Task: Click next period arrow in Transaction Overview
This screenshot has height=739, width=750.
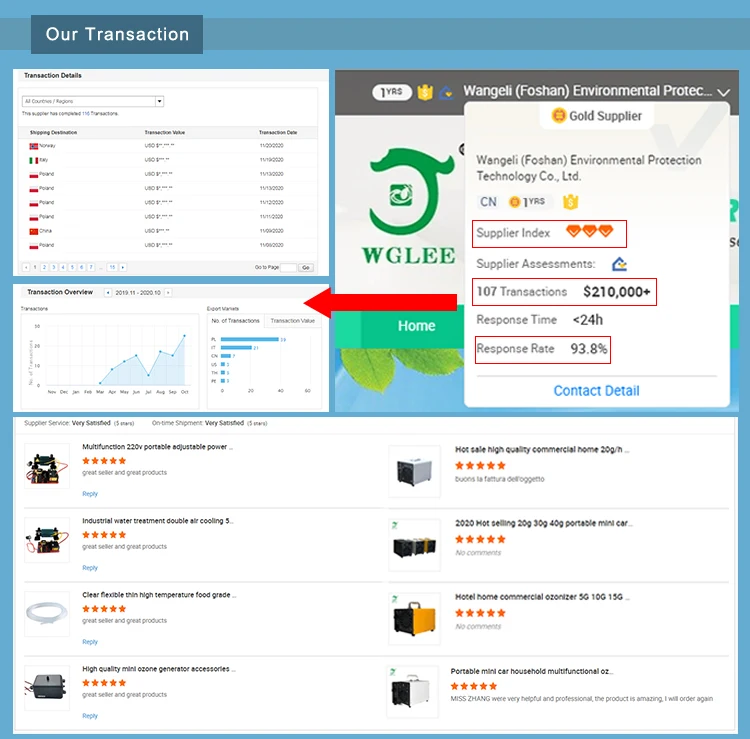Action: (x=168, y=293)
